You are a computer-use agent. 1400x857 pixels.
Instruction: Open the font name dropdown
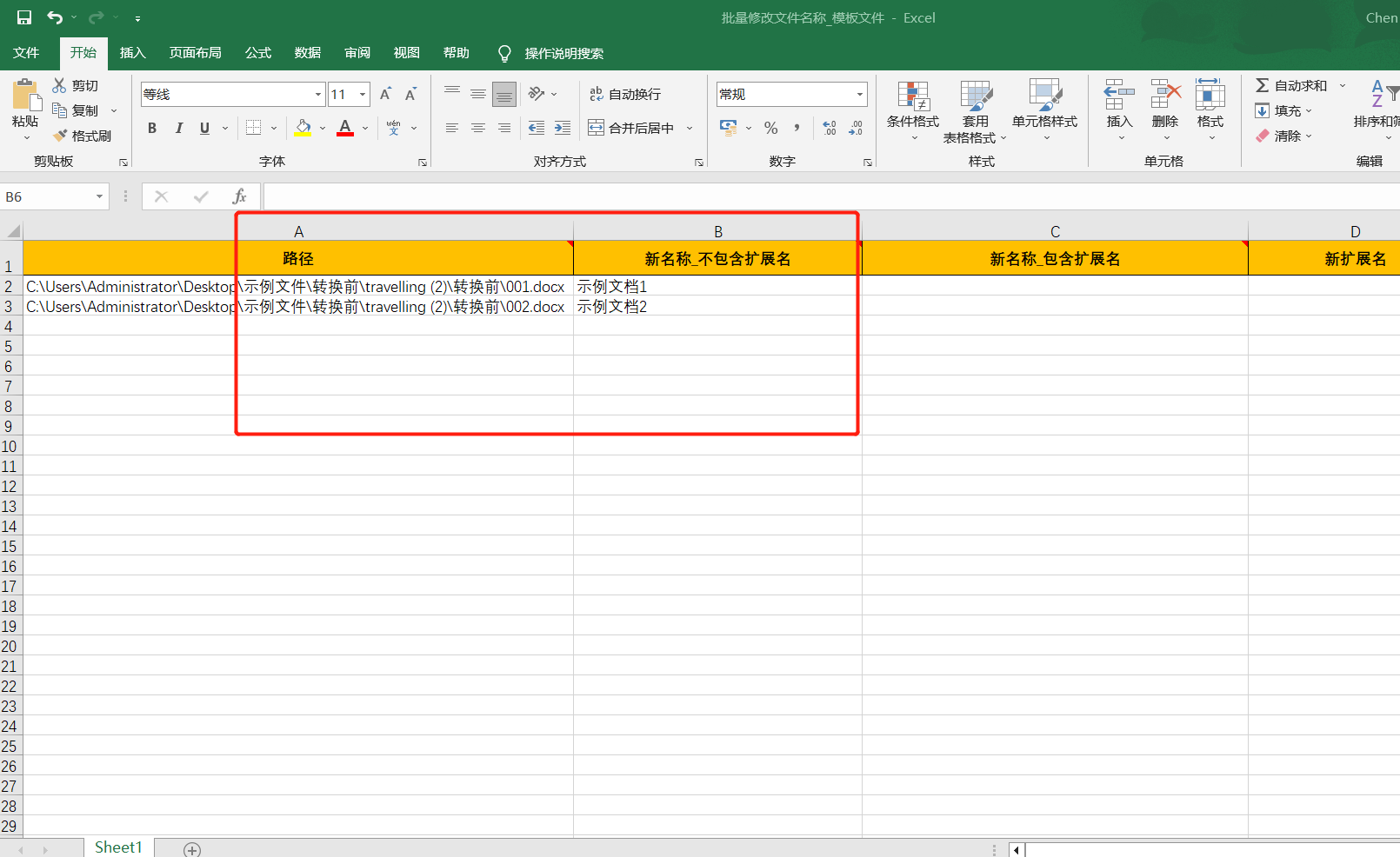(317, 94)
